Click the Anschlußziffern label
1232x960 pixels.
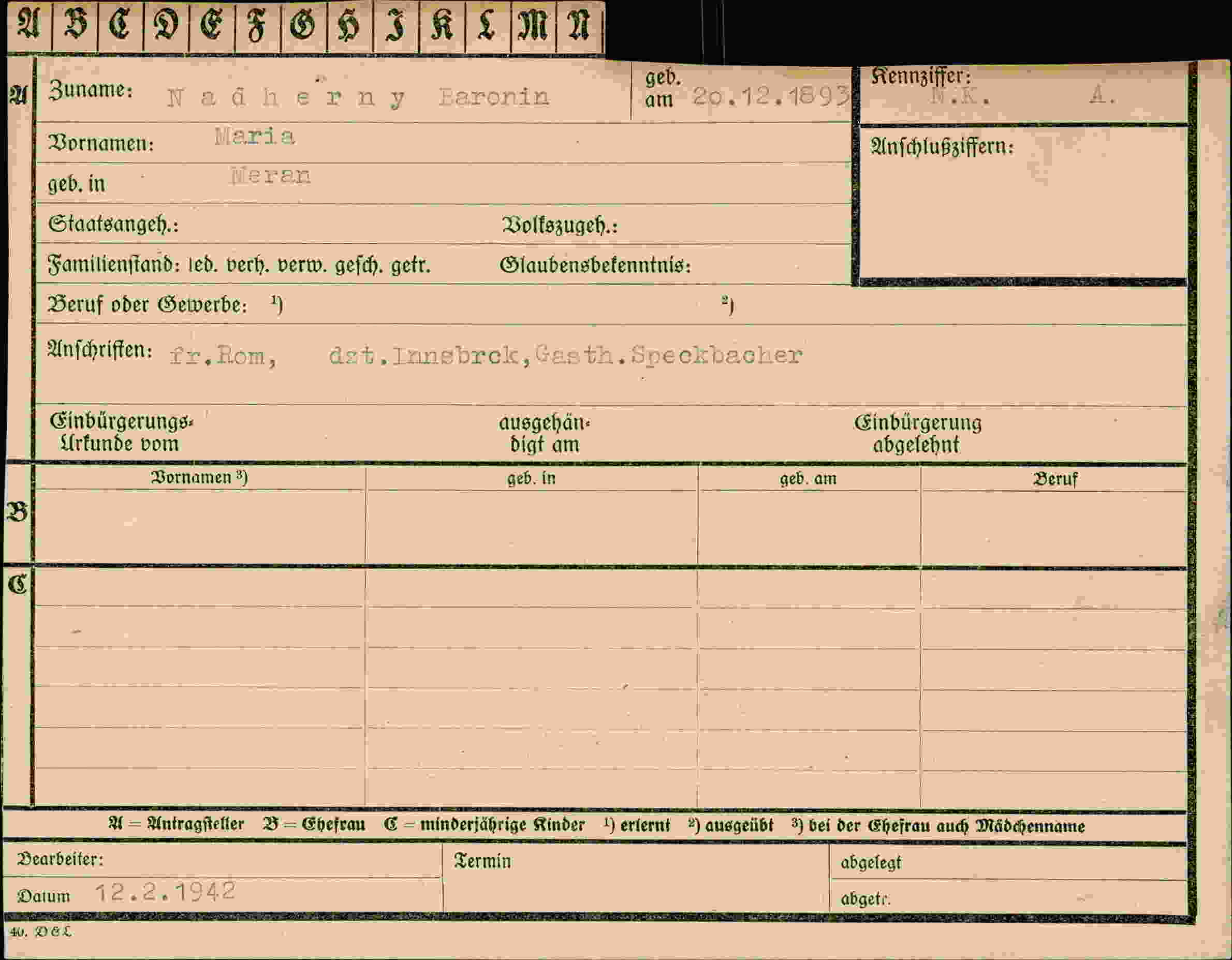(x=942, y=146)
